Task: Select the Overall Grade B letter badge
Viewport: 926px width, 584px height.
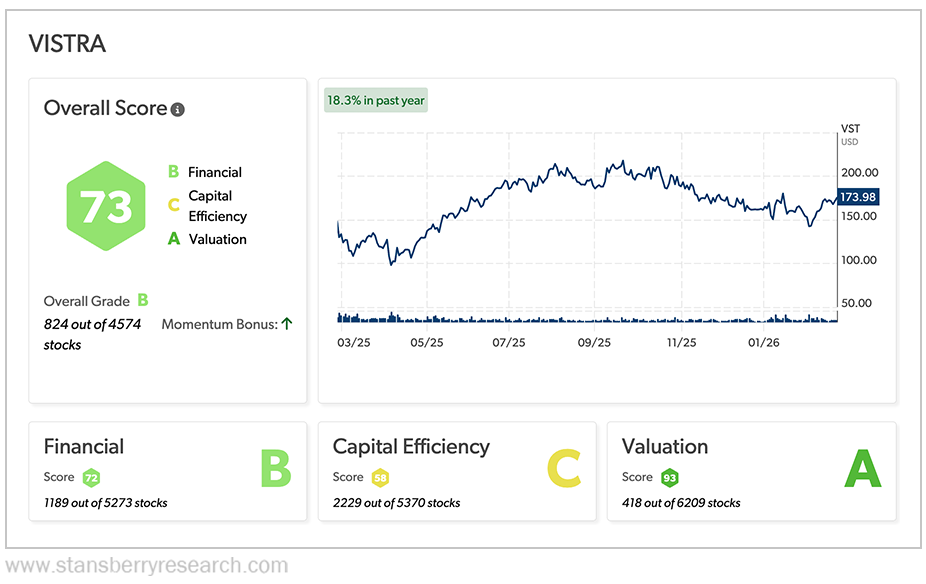Action: [142, 300]
